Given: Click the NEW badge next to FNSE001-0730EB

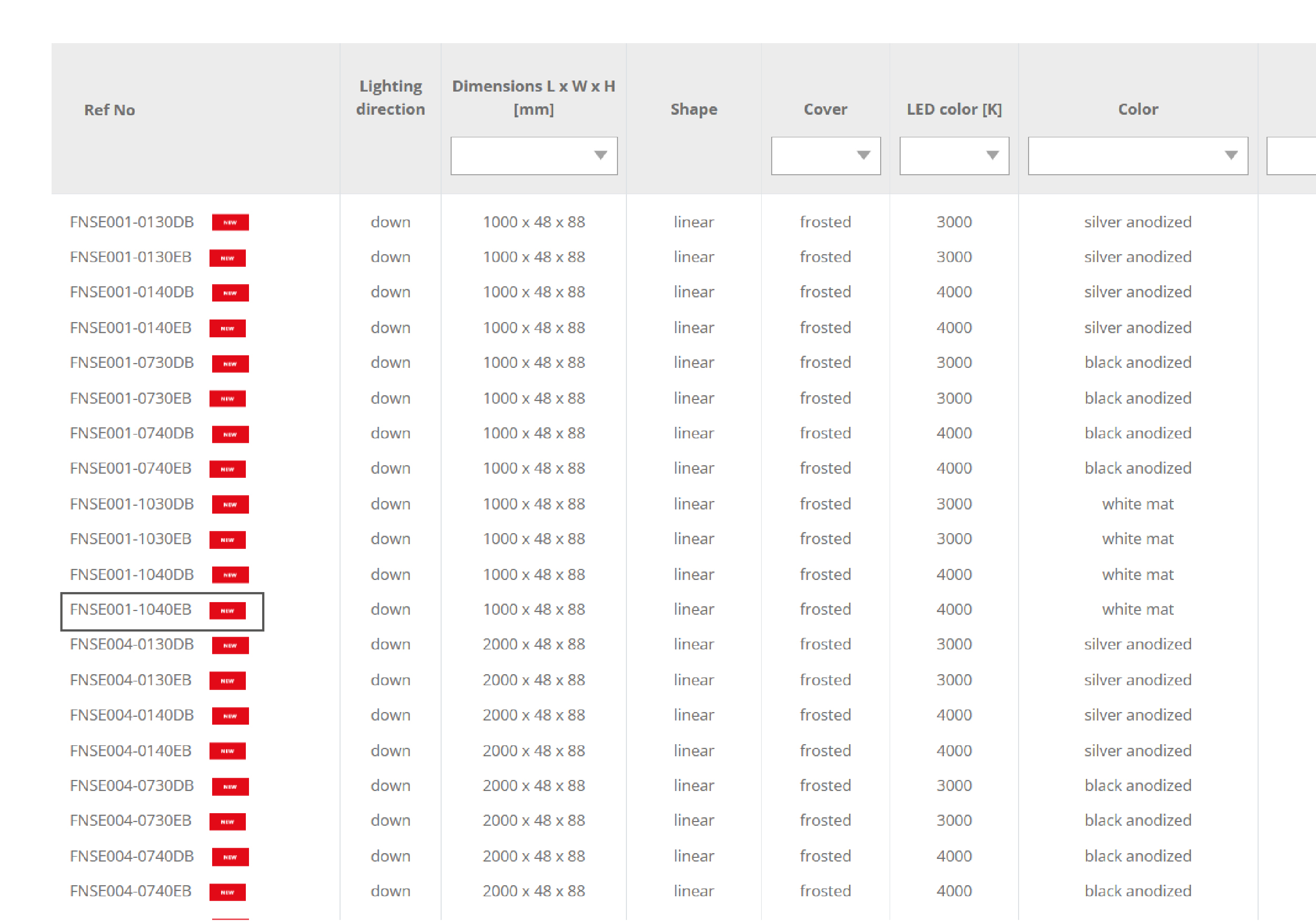Looking at the screenshot, I should point(227,398).
